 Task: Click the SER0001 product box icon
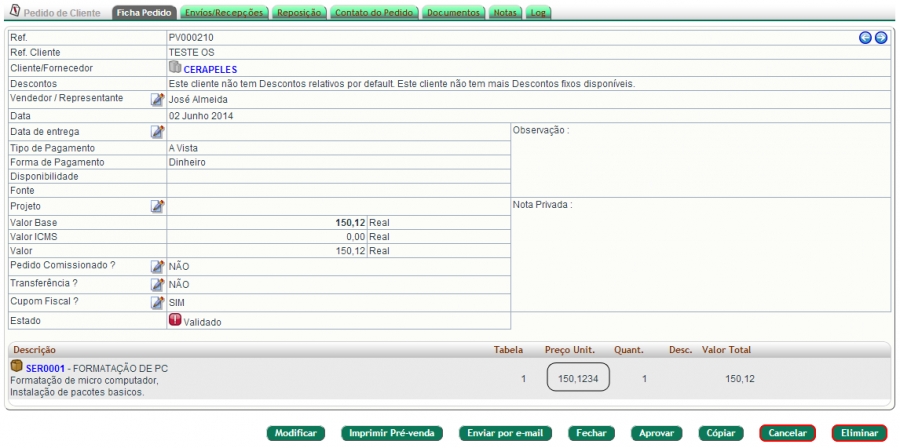tap(16, 366)
